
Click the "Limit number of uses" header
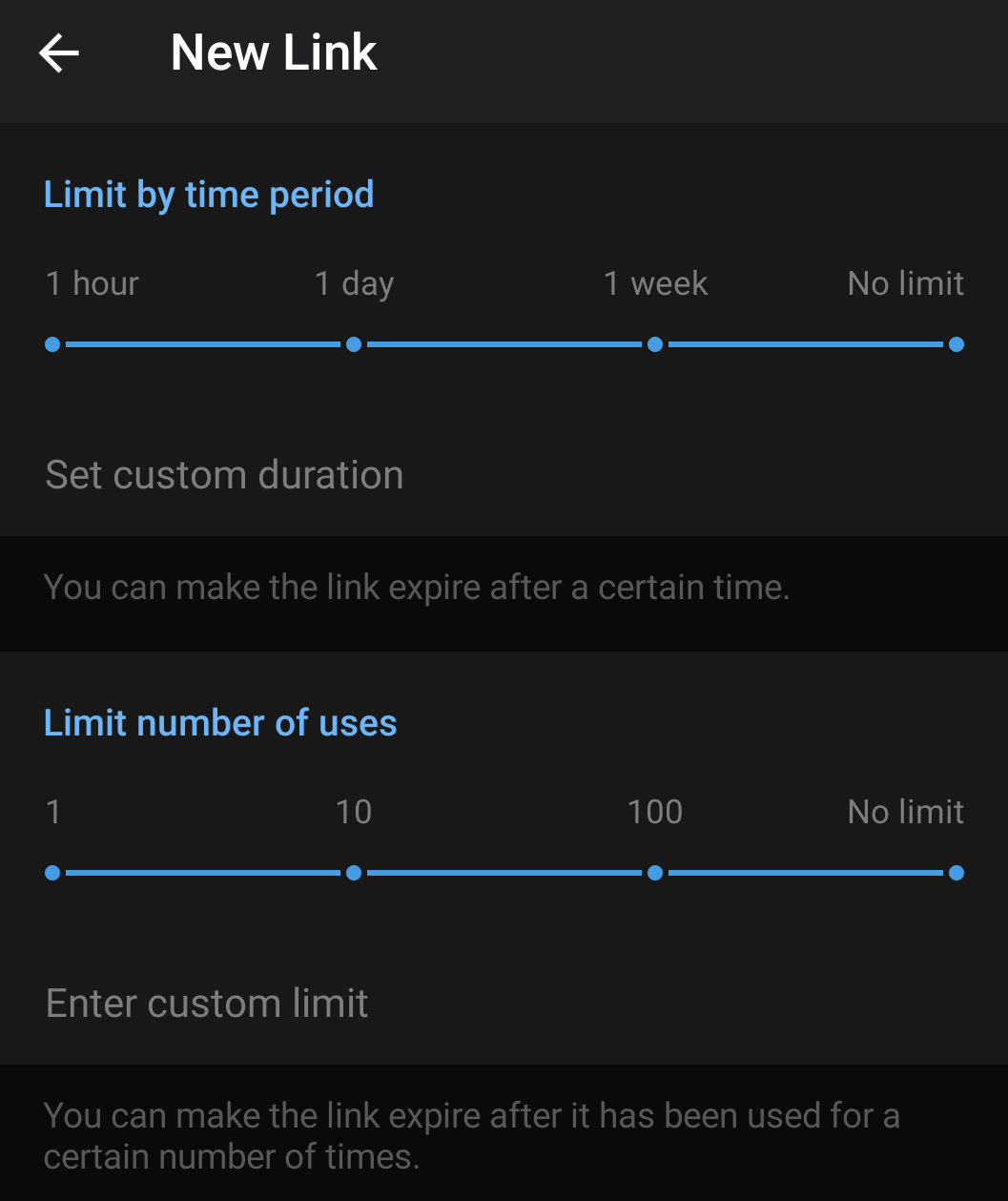(x=220, y=723)
